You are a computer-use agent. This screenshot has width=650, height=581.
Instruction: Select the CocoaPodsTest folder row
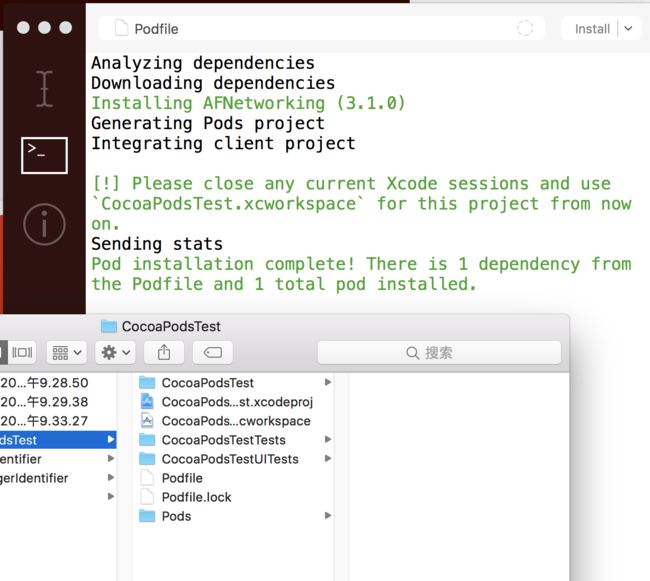click(x=234, y=382)
